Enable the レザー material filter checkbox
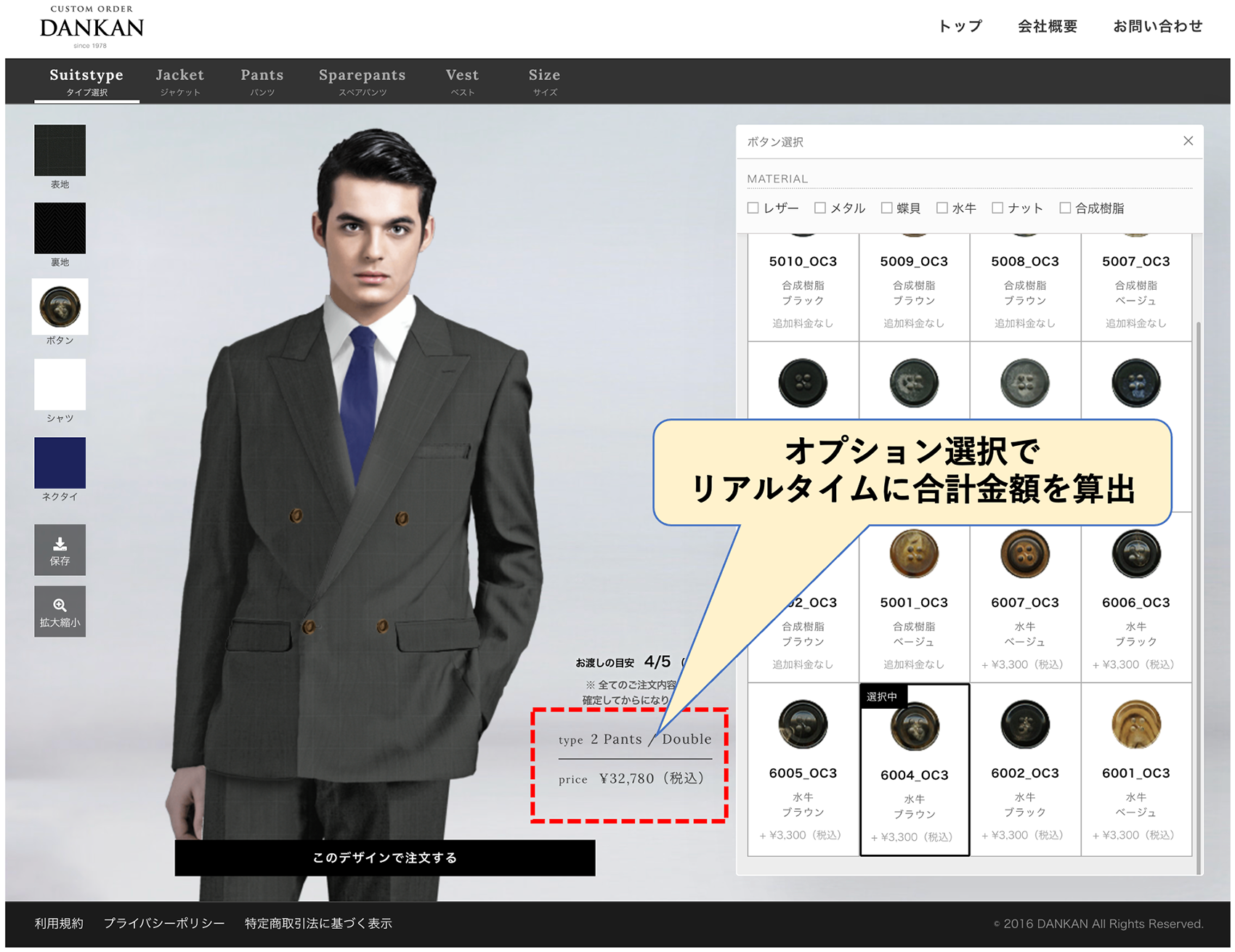Screen dimensions: 1235x952 pos(753,208)
